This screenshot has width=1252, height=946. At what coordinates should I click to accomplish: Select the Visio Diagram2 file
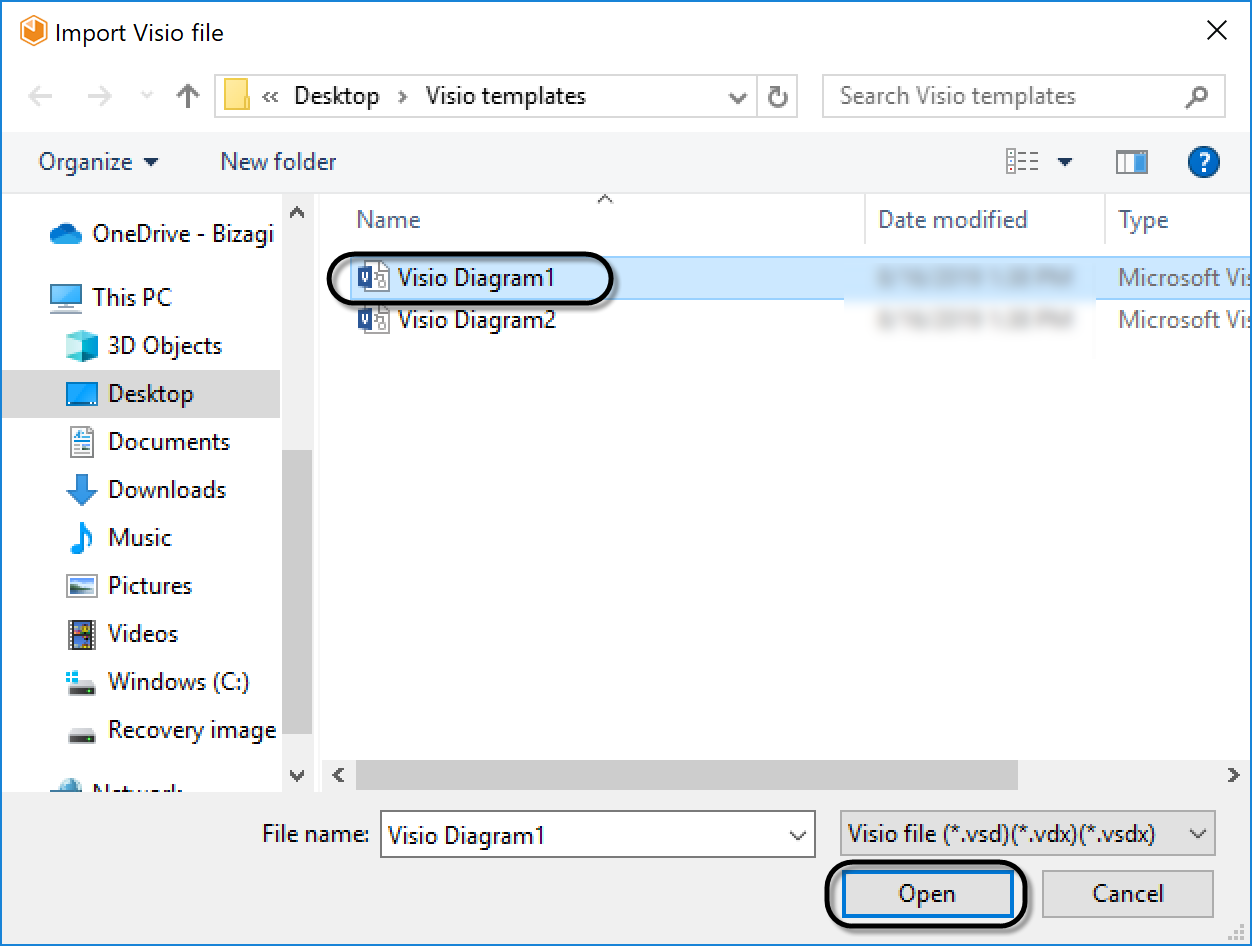pos(476,320)
